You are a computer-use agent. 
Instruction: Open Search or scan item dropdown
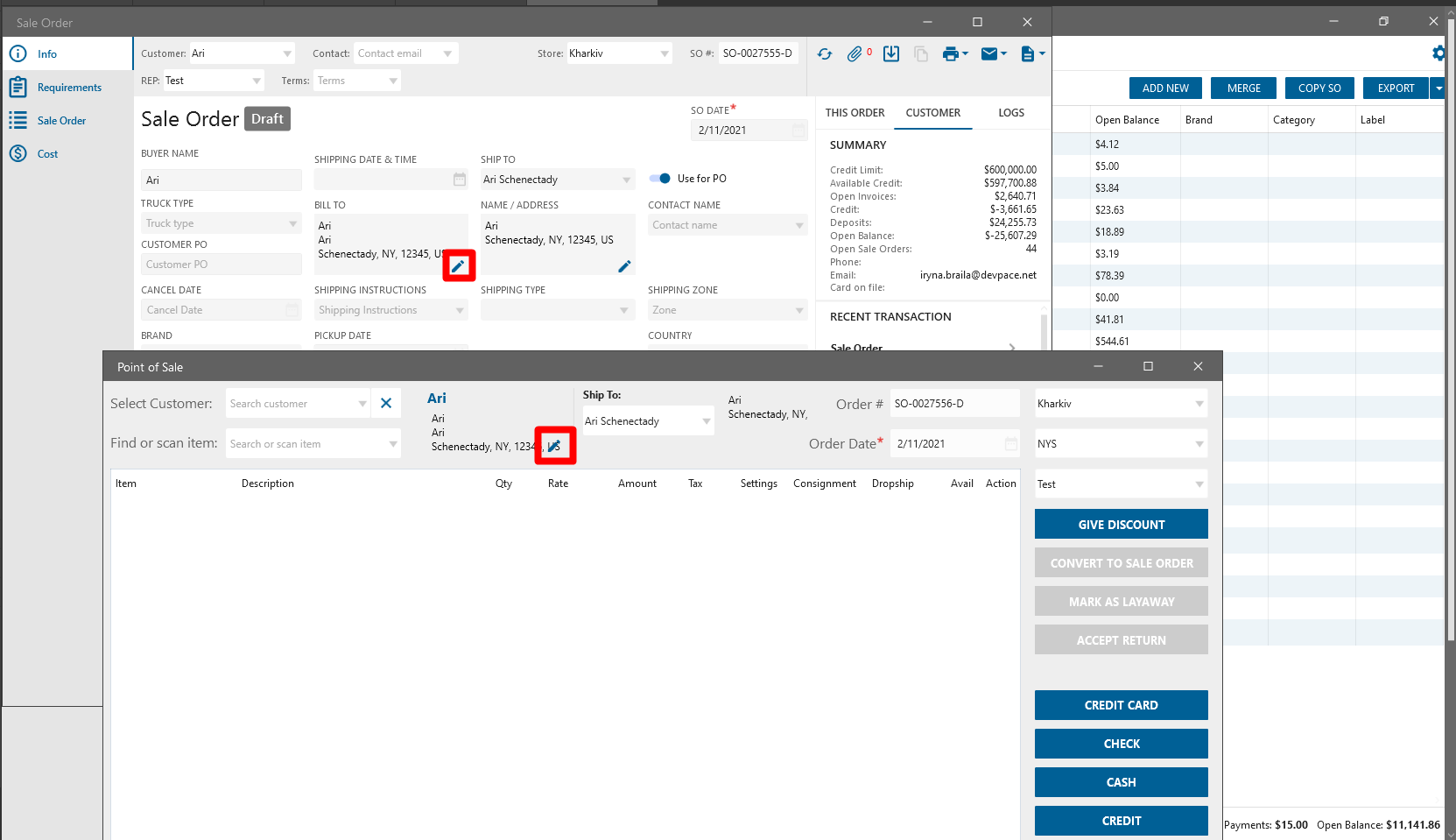[x=393, y=444]
